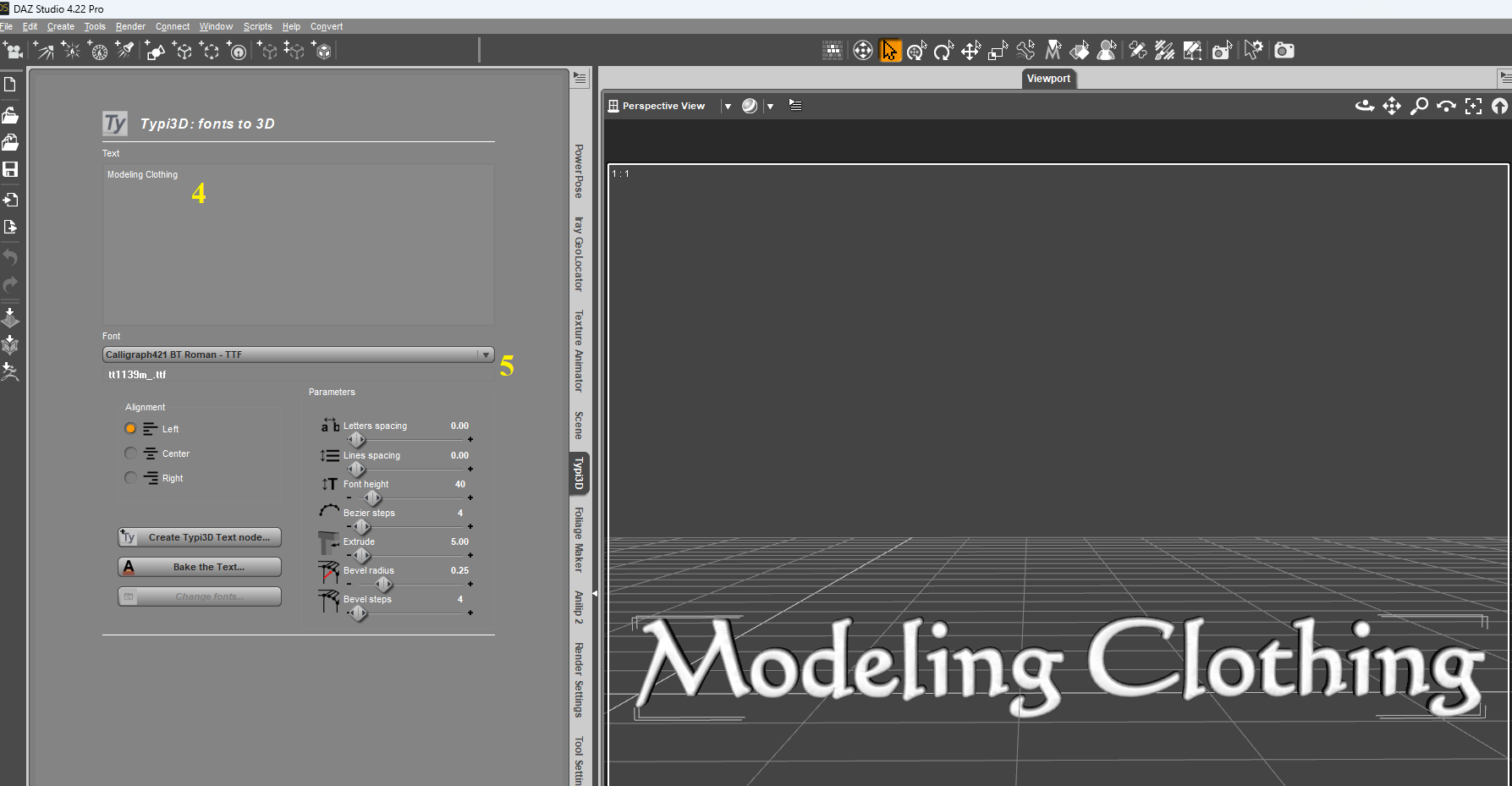The height and width of the screenshot is (786, 1512).
Task: Open the viewport options menu next to draw style
Action: 795,105
